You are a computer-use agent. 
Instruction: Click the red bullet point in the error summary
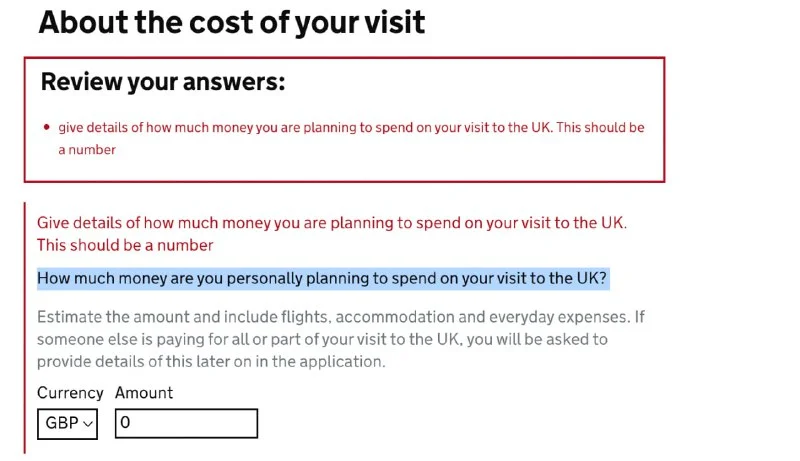click(47, 128)
